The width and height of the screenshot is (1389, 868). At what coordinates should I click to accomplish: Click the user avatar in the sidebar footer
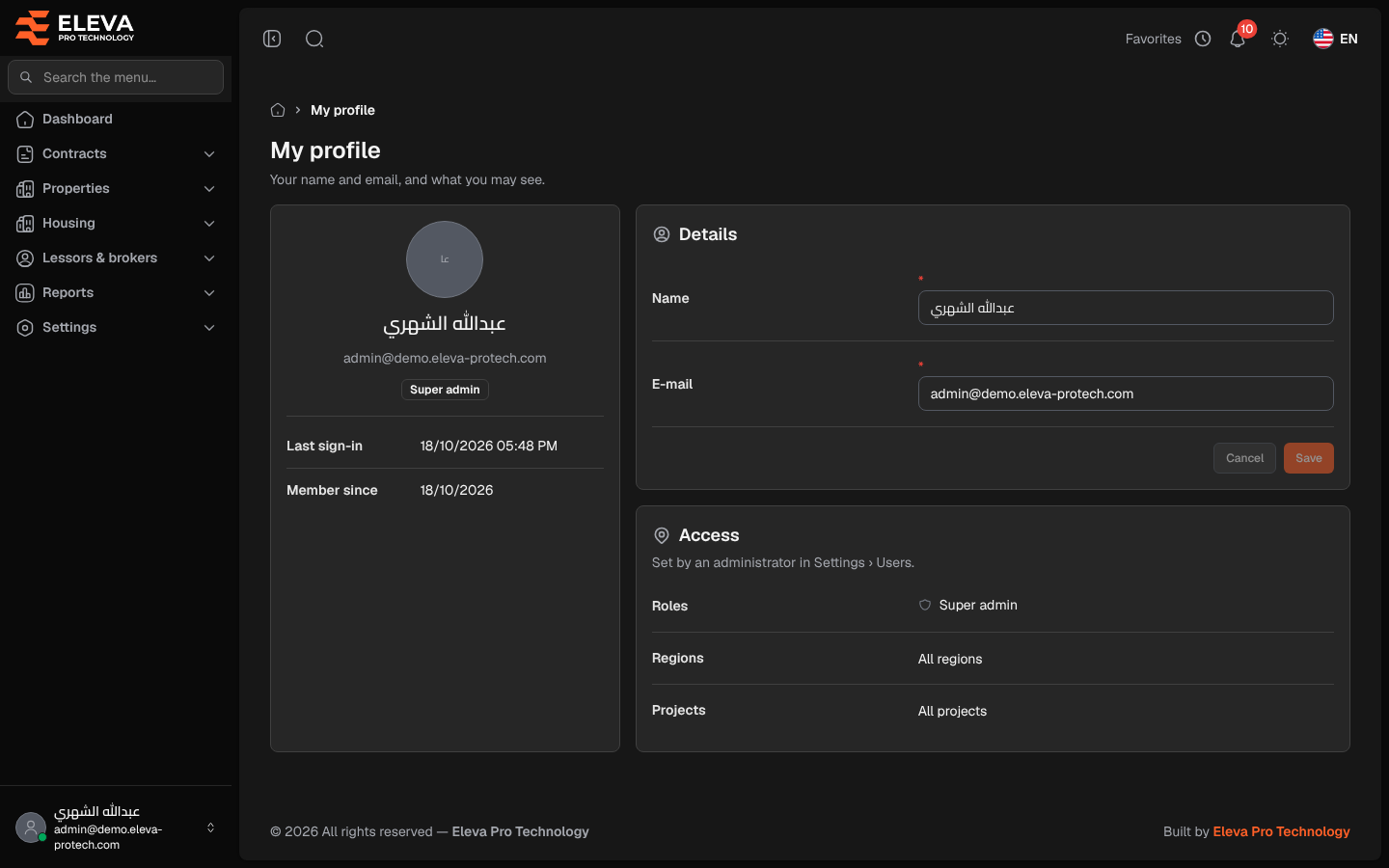click(x=31, y=827)
